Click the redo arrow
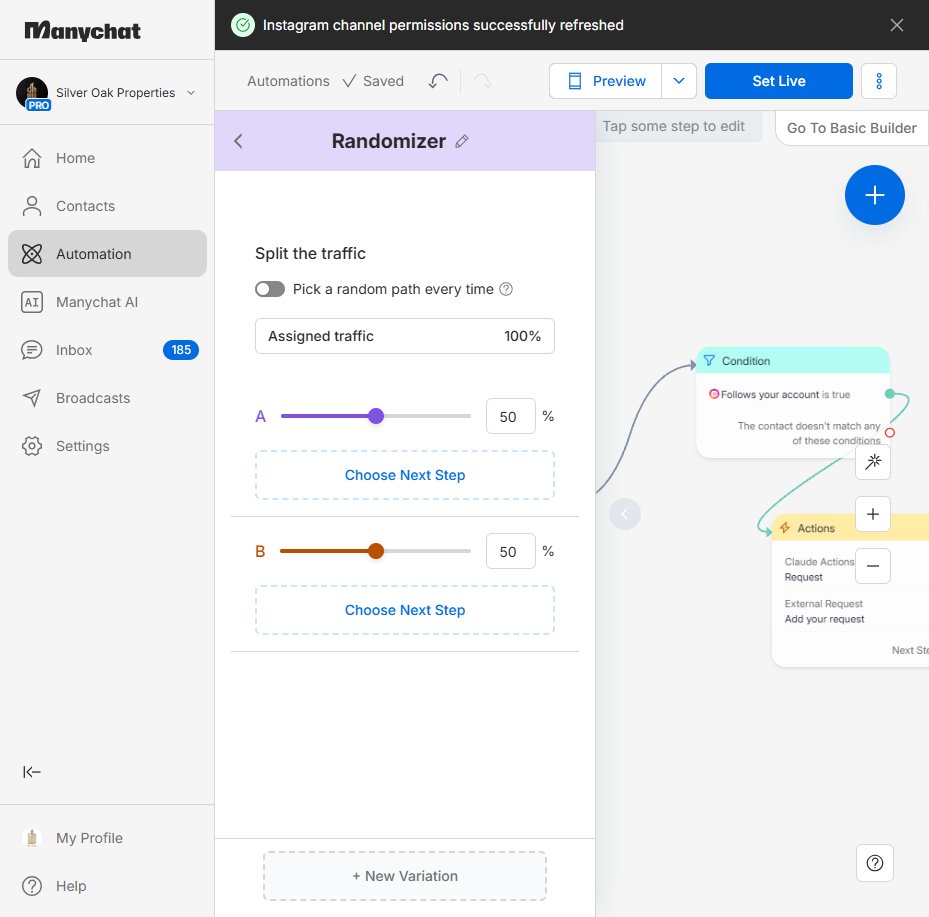 pyautogui.click(x=482, y=81)
